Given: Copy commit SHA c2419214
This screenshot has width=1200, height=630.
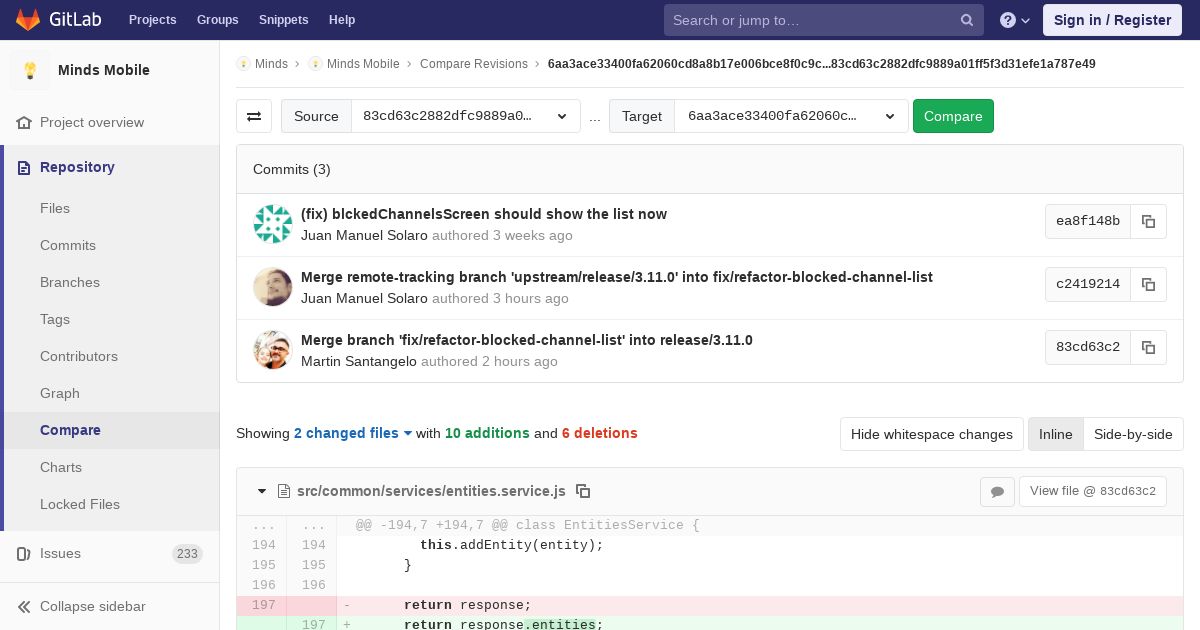Looking at the screenshot, I should tap(1148, 284).
